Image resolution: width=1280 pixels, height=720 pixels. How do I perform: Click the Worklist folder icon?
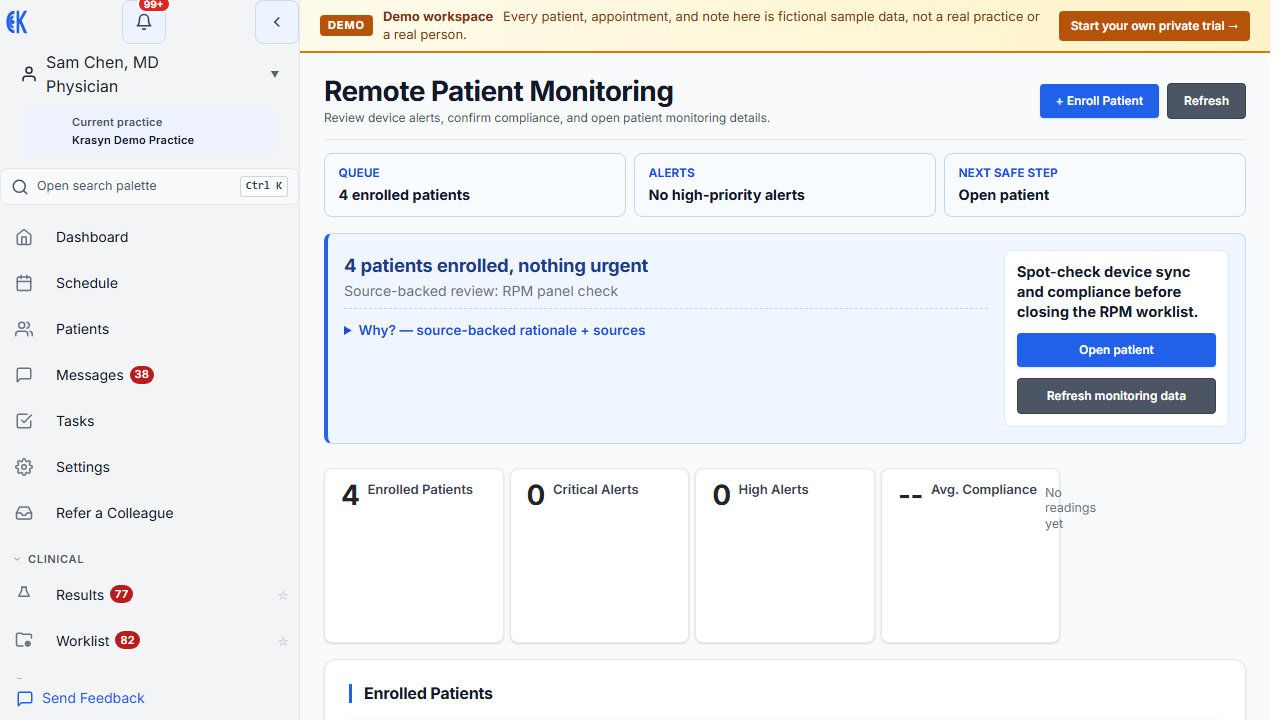coord(25,640)
